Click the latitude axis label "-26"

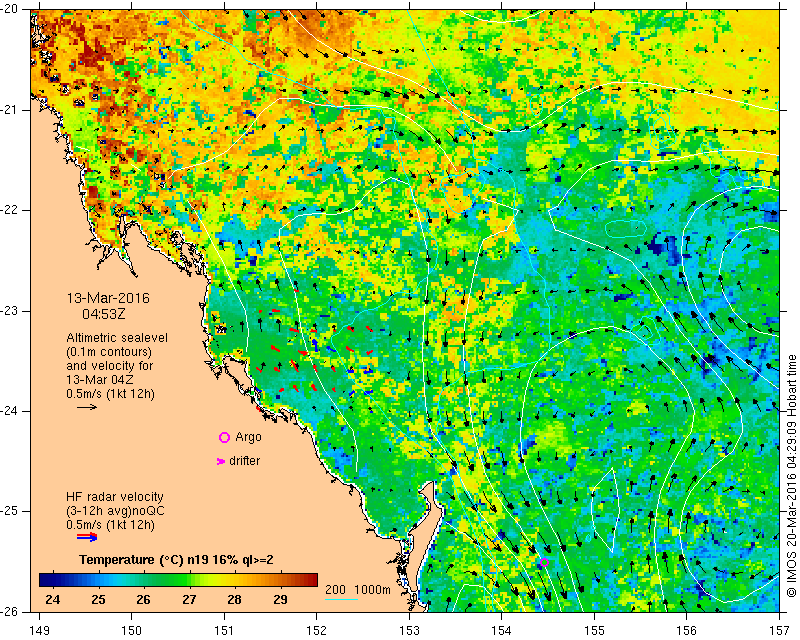pos(9,611)
